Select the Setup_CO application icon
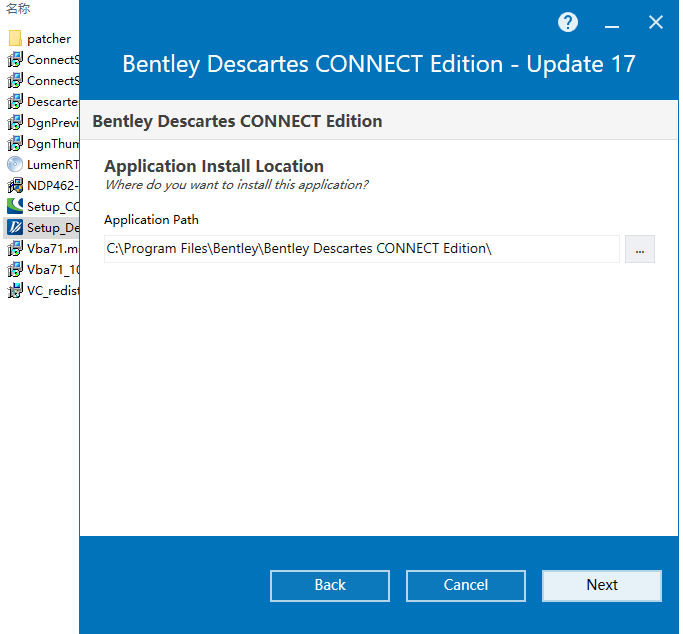 pos(15,206)
